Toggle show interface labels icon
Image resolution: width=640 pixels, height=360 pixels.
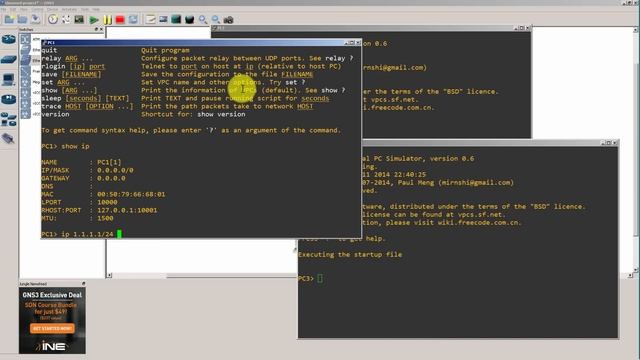click(66, 19)
